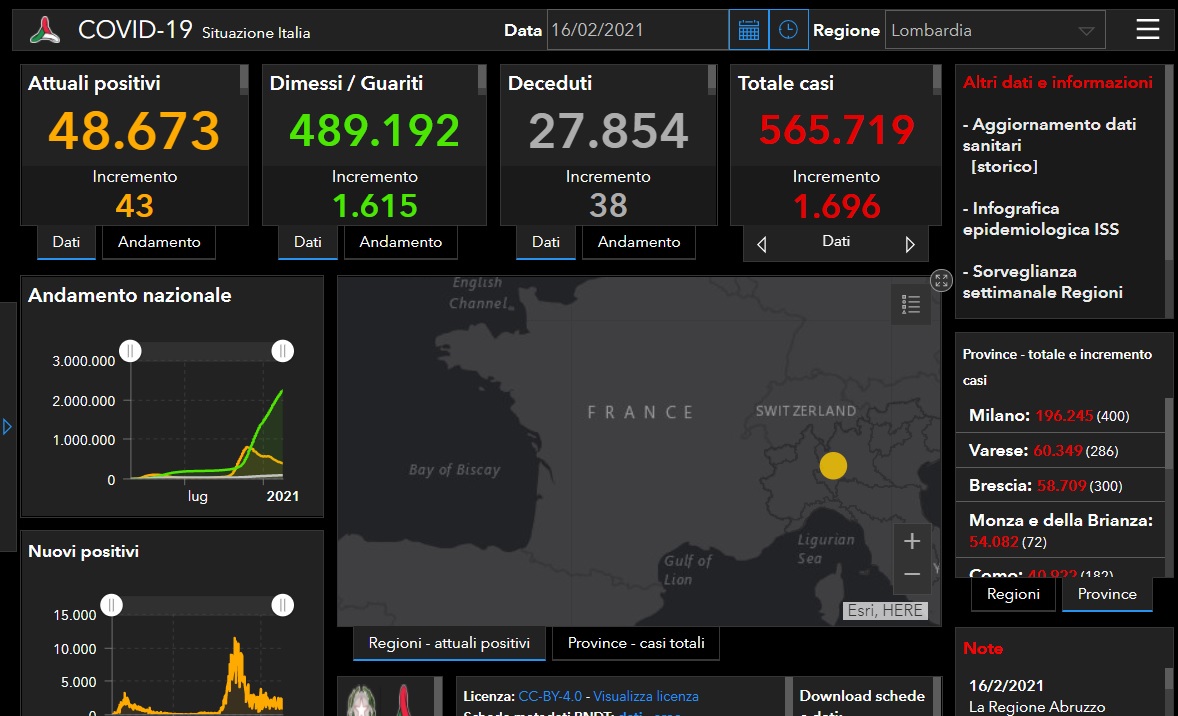1178x716 pixels.
Task: Click the yellow Lombardia map marker
Action: [x=833, y=466]
